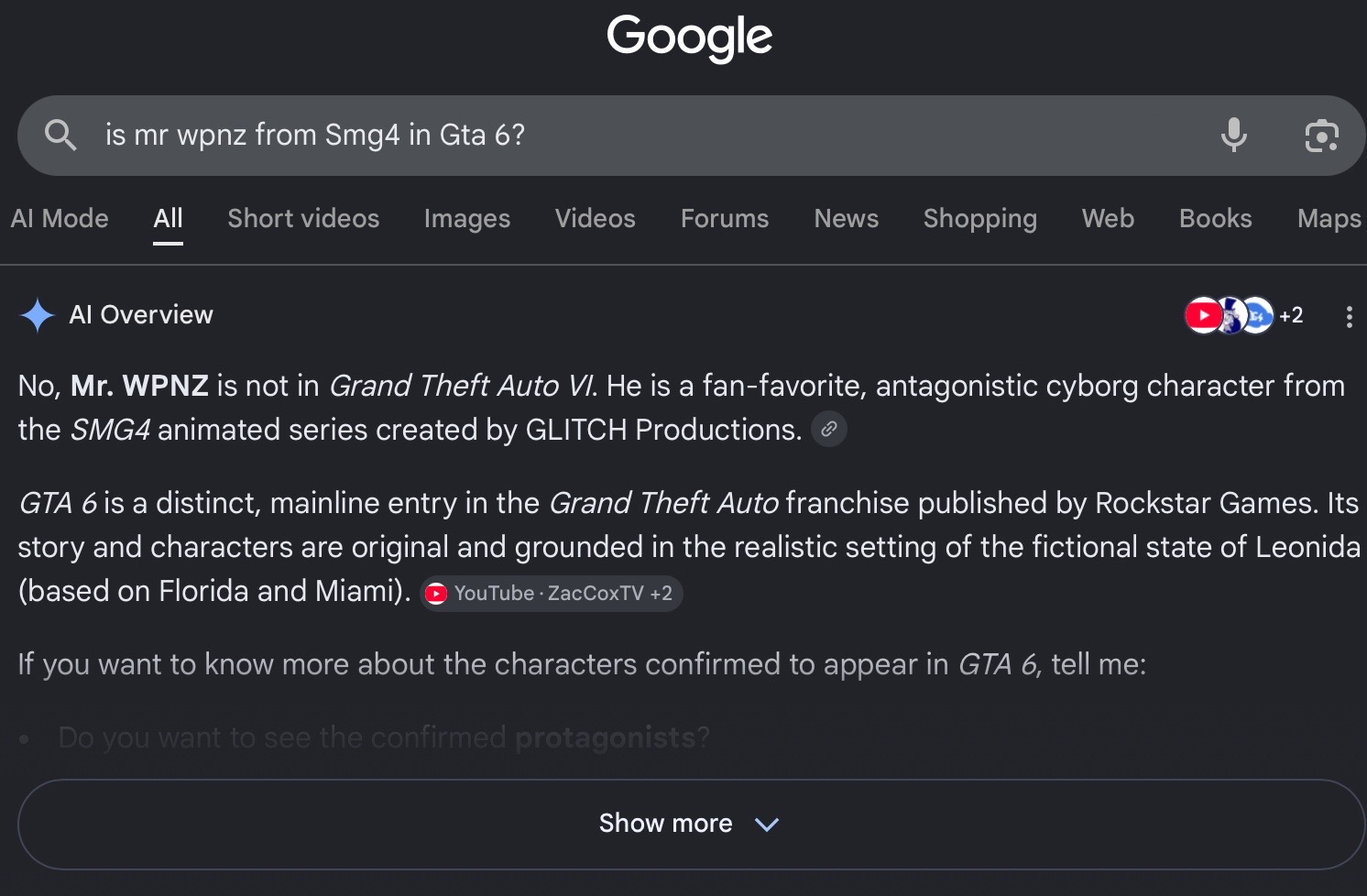Open Google Lens camera search icon
The height and width of the screenshot is (896, 1367).
coord(1321,136)
